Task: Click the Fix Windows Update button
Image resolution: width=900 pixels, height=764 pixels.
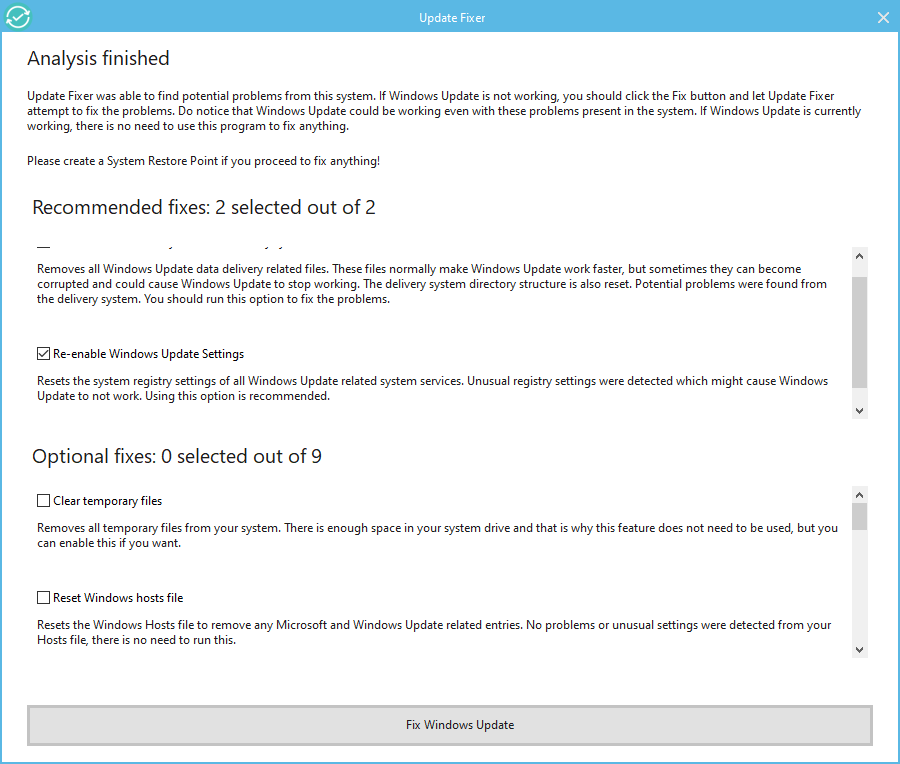Action: [450, 725]
